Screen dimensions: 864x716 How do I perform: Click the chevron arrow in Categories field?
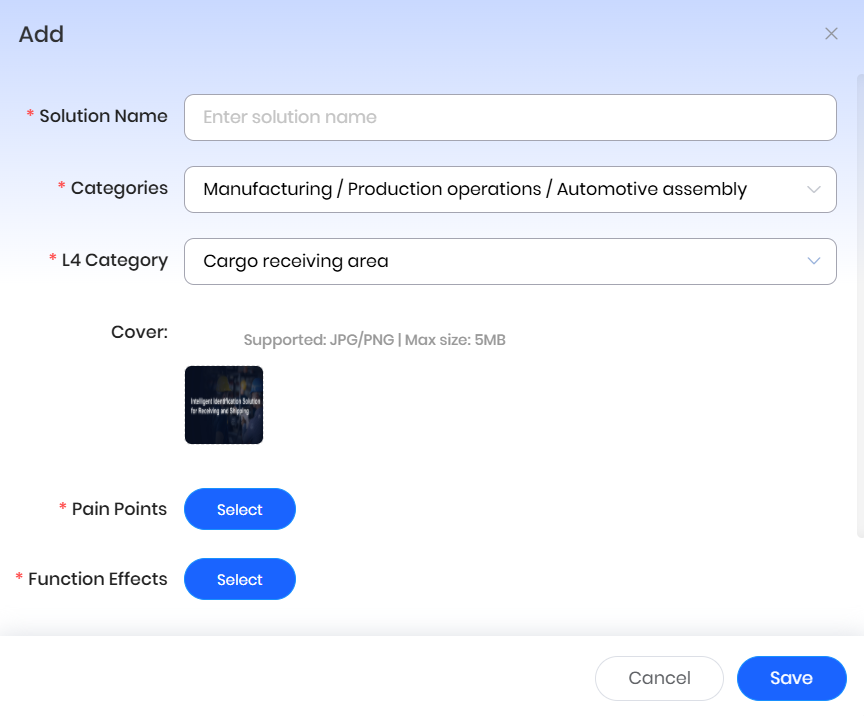click(x=814, y=189)
